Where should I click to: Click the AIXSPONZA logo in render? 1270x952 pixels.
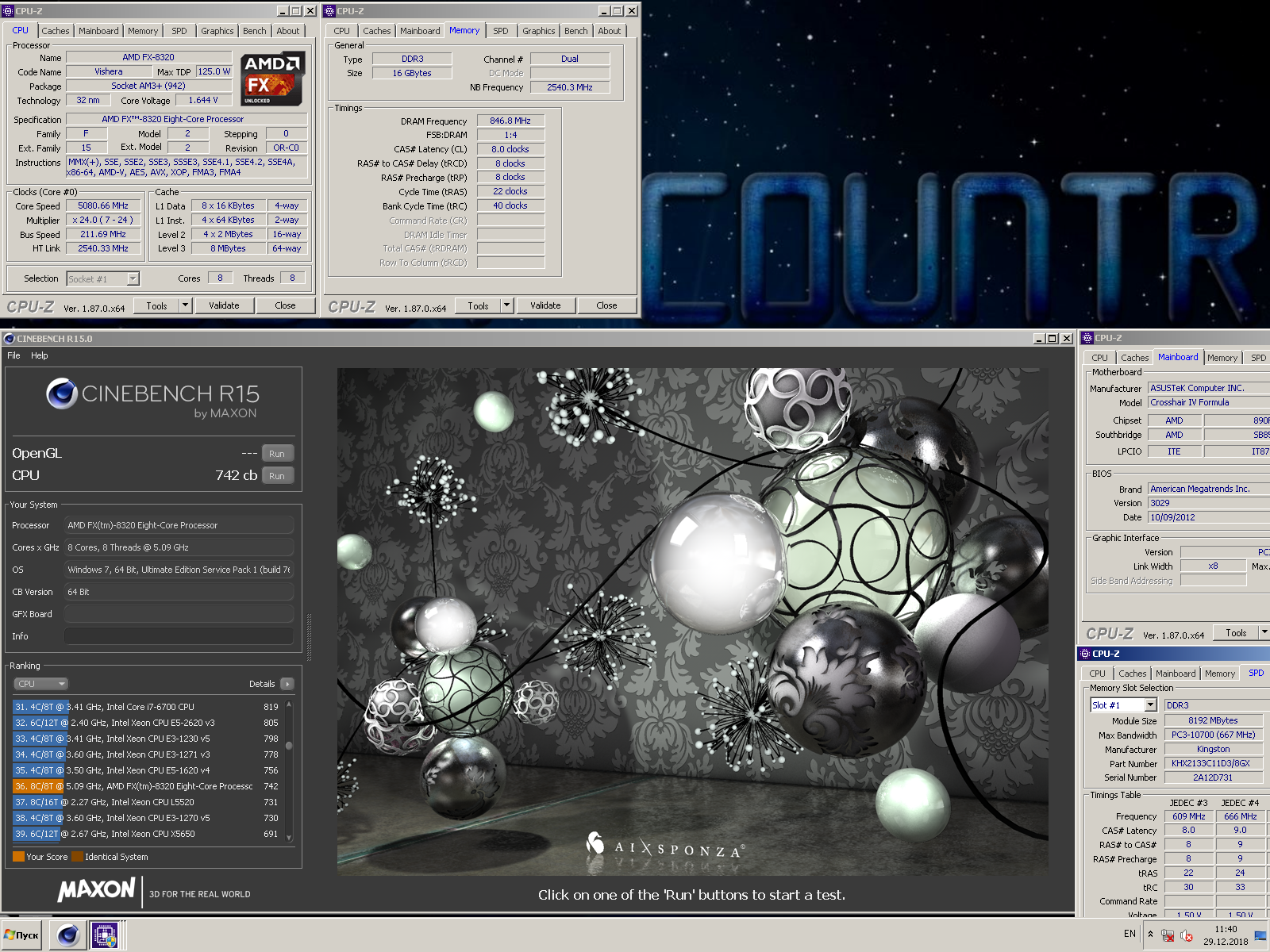[665, 846]
